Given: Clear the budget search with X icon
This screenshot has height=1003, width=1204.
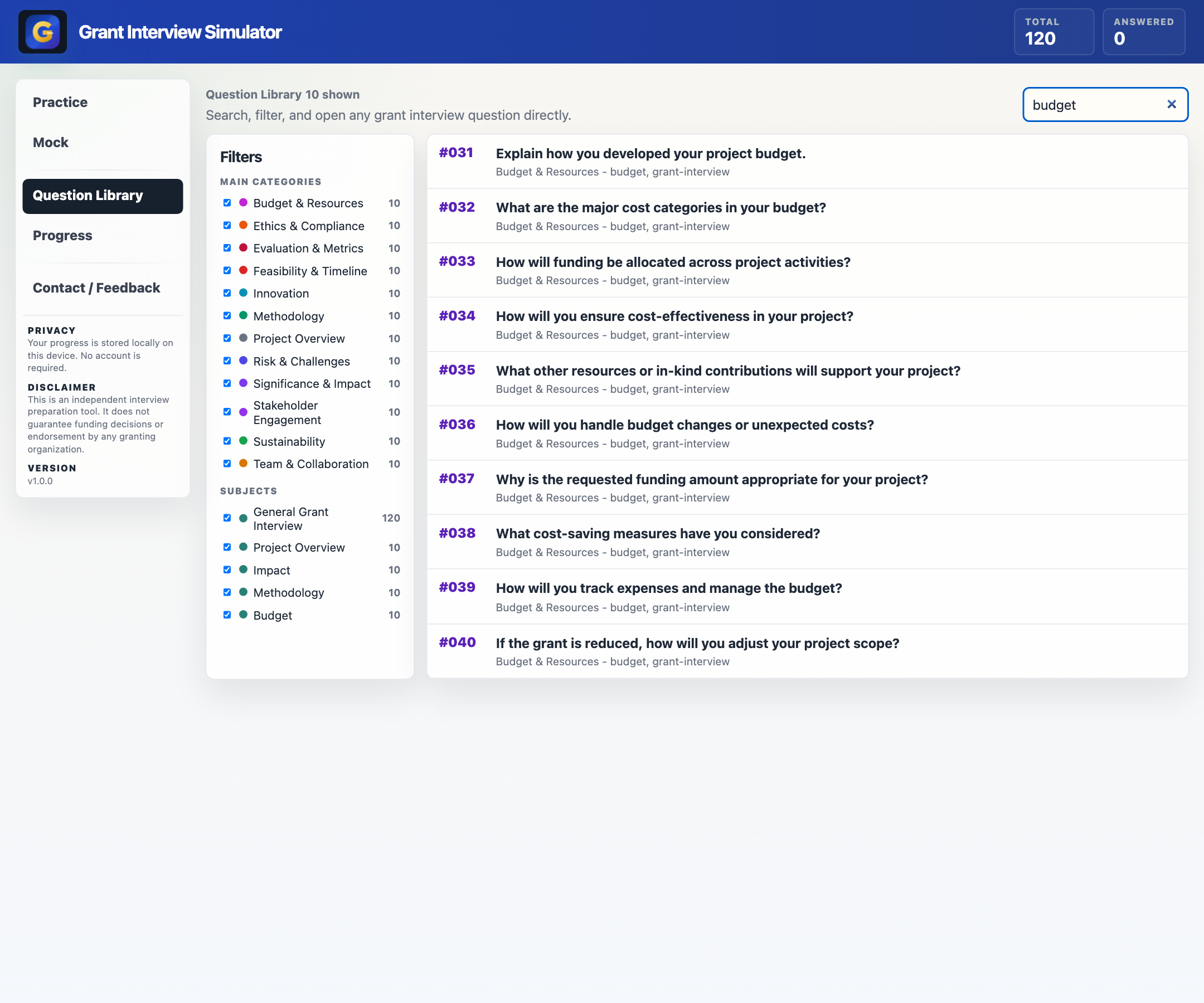Looking at the screenshot, I should (1171, 104).
